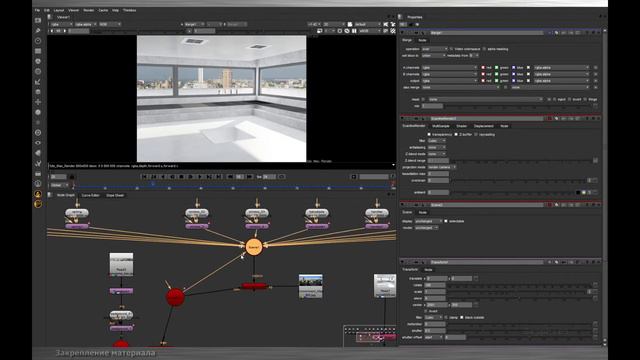Image resolution: width=640 pixels, height=360 pixels.
Task: Switch to the Curve Editor tab
Action: point(91,196)
